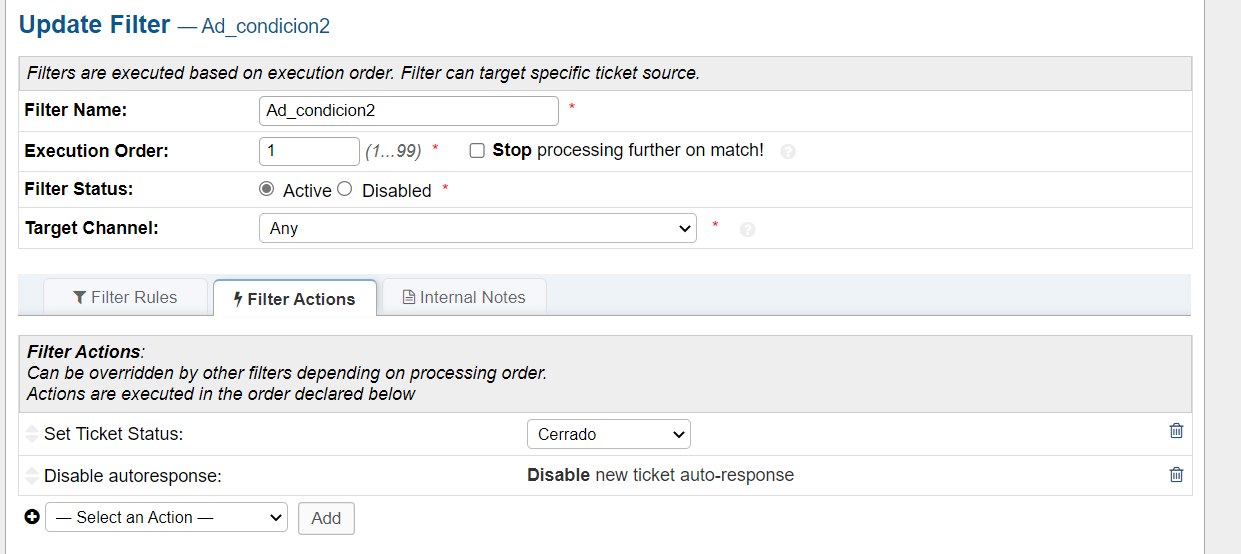This screenshot has height=554, width=1241.
Task: Set filter status to Disabled
Action: pos(345,189)
